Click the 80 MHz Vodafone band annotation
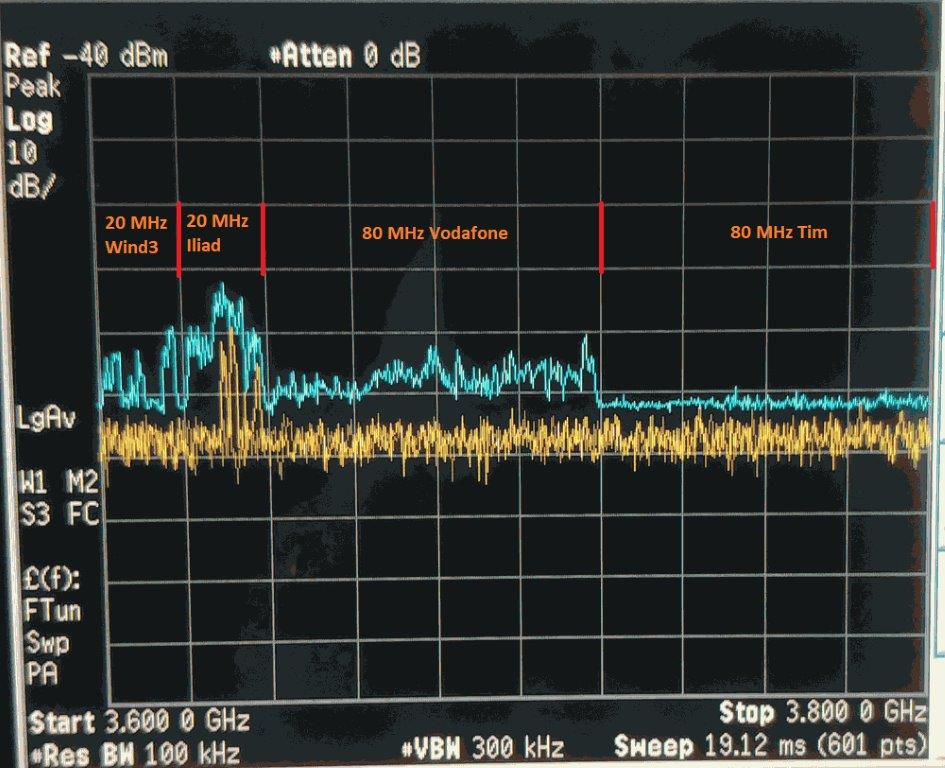945x768 pixels. point(435,233)
